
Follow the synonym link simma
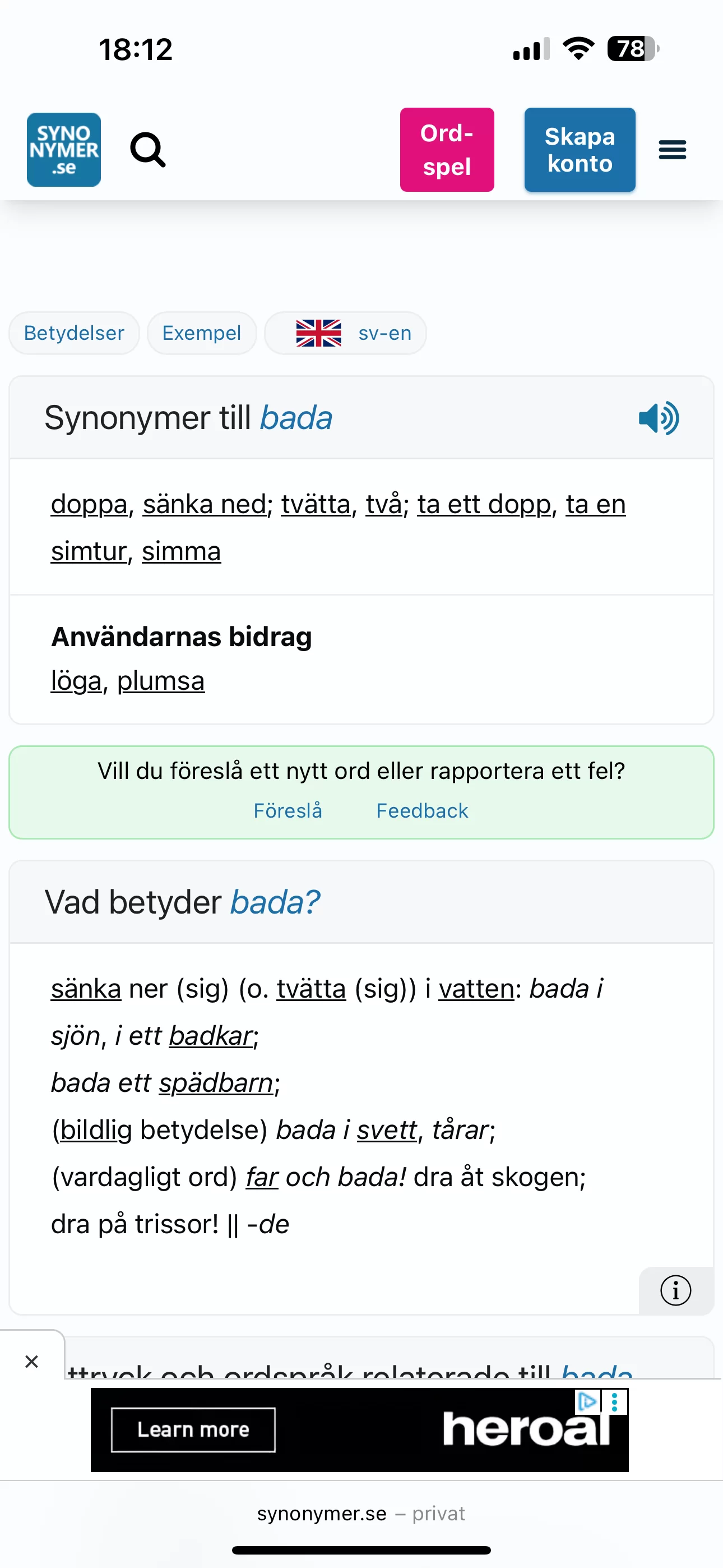point(182,551)
